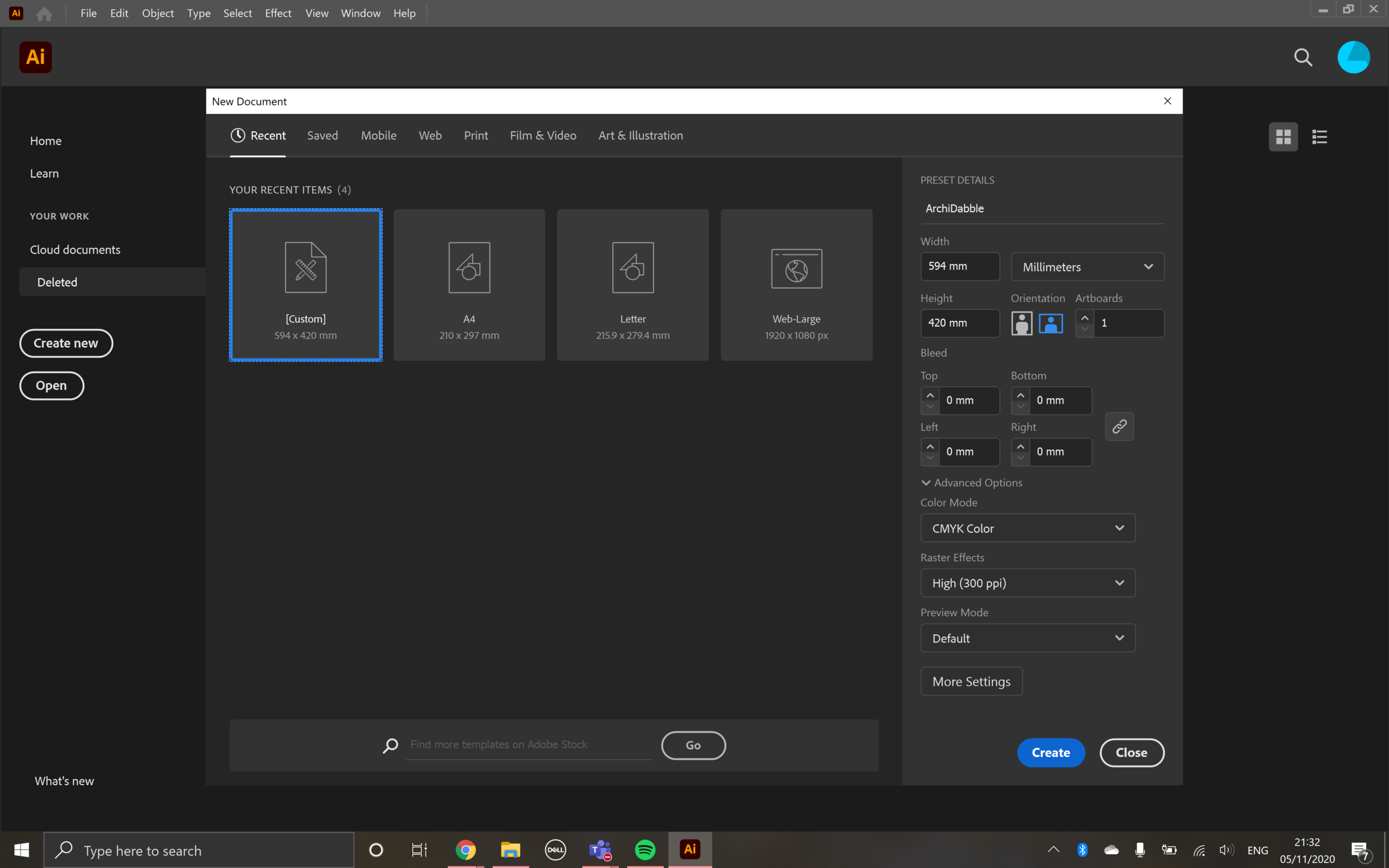Select portrait orientation icon
This screenshot has height=868, width=1389.
tap(1022, 323)
